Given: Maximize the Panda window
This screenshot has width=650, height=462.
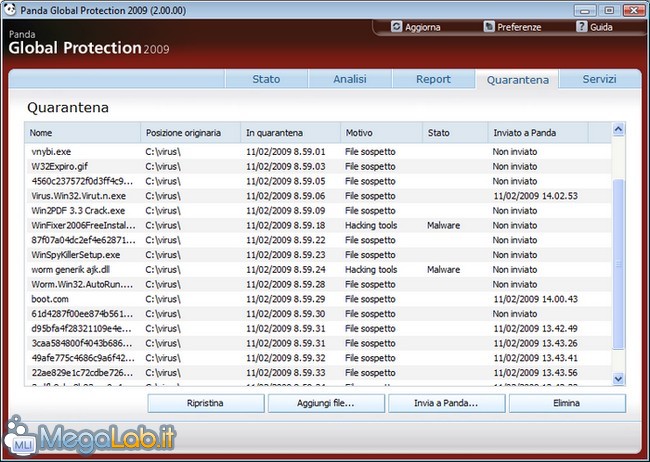Looking at the screenshot, I should (x=609, y=10).
